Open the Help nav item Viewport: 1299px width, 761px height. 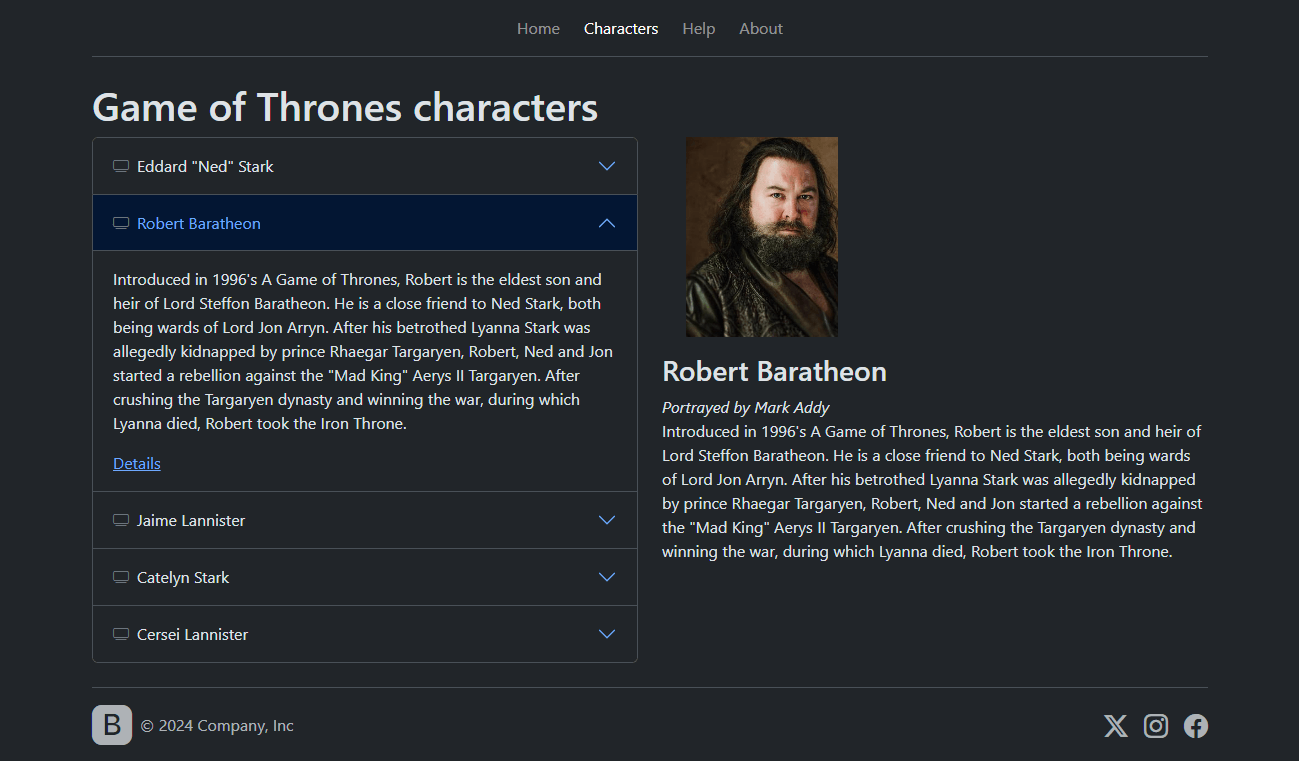click(x=699, y=29)
